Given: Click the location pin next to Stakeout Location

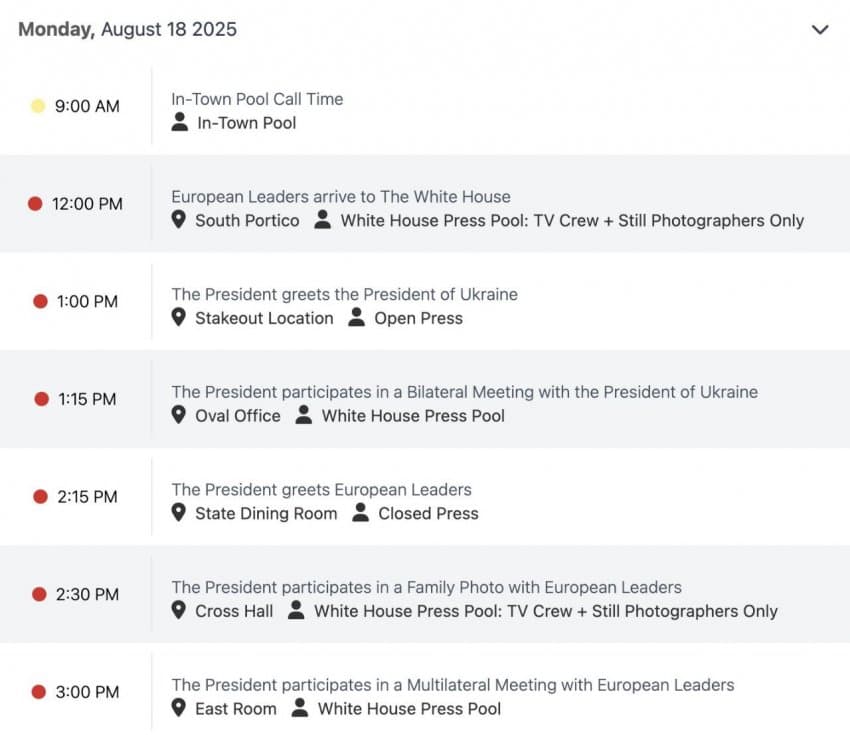Looking at the screenshot, I should 179,317.
